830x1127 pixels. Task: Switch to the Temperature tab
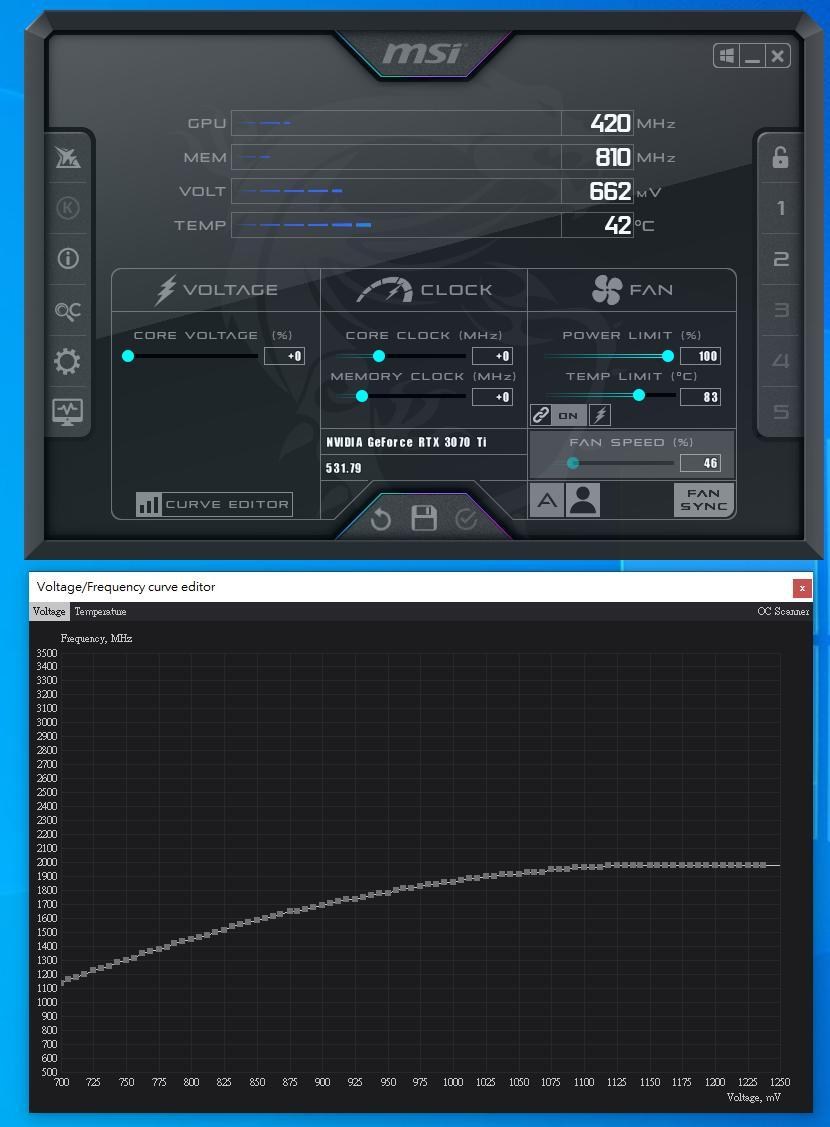click(x=100, y=611)
